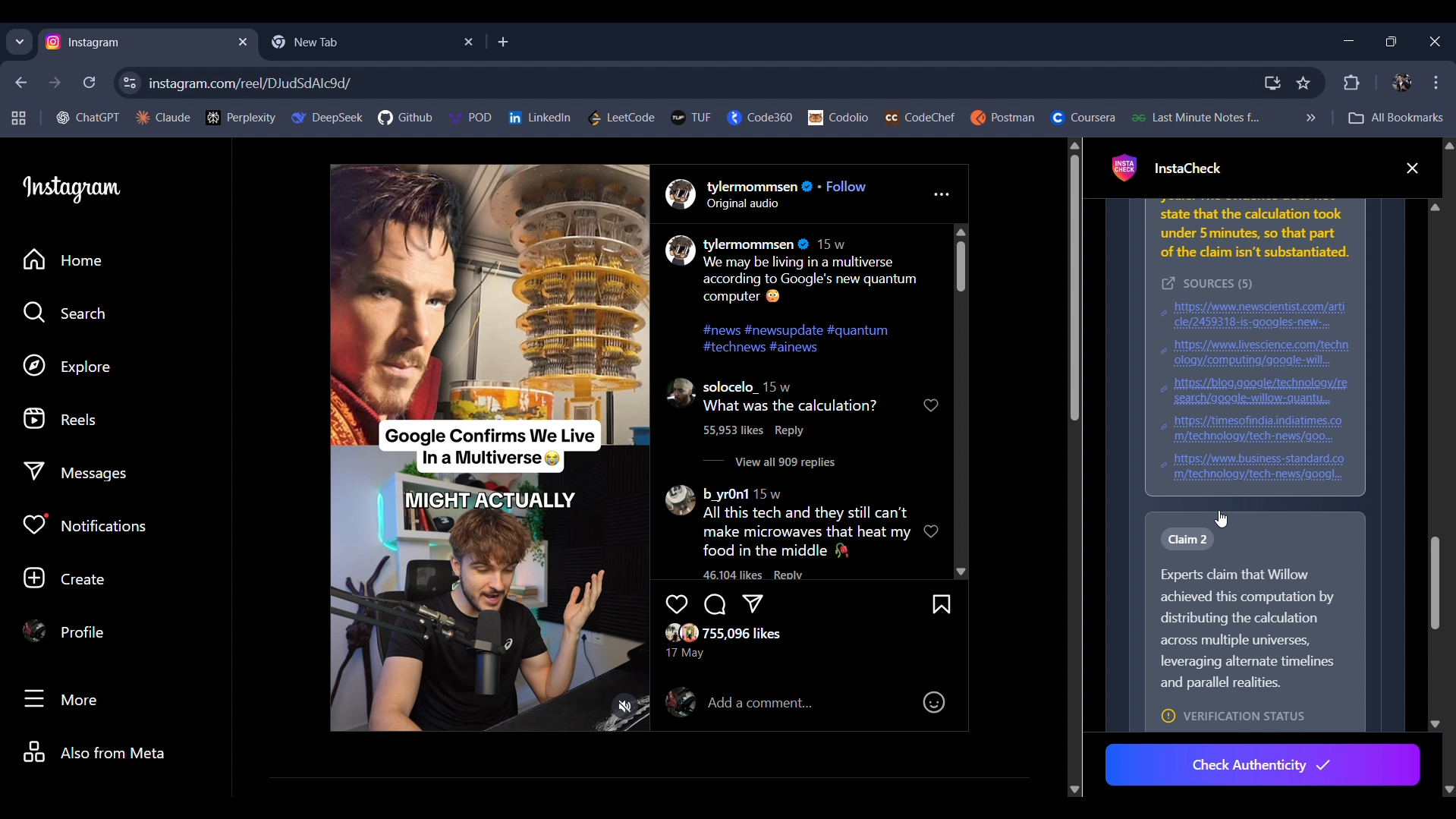Open the tab groups grid icon
This screenshot has height=819, width=1456.
pos(19,118)
